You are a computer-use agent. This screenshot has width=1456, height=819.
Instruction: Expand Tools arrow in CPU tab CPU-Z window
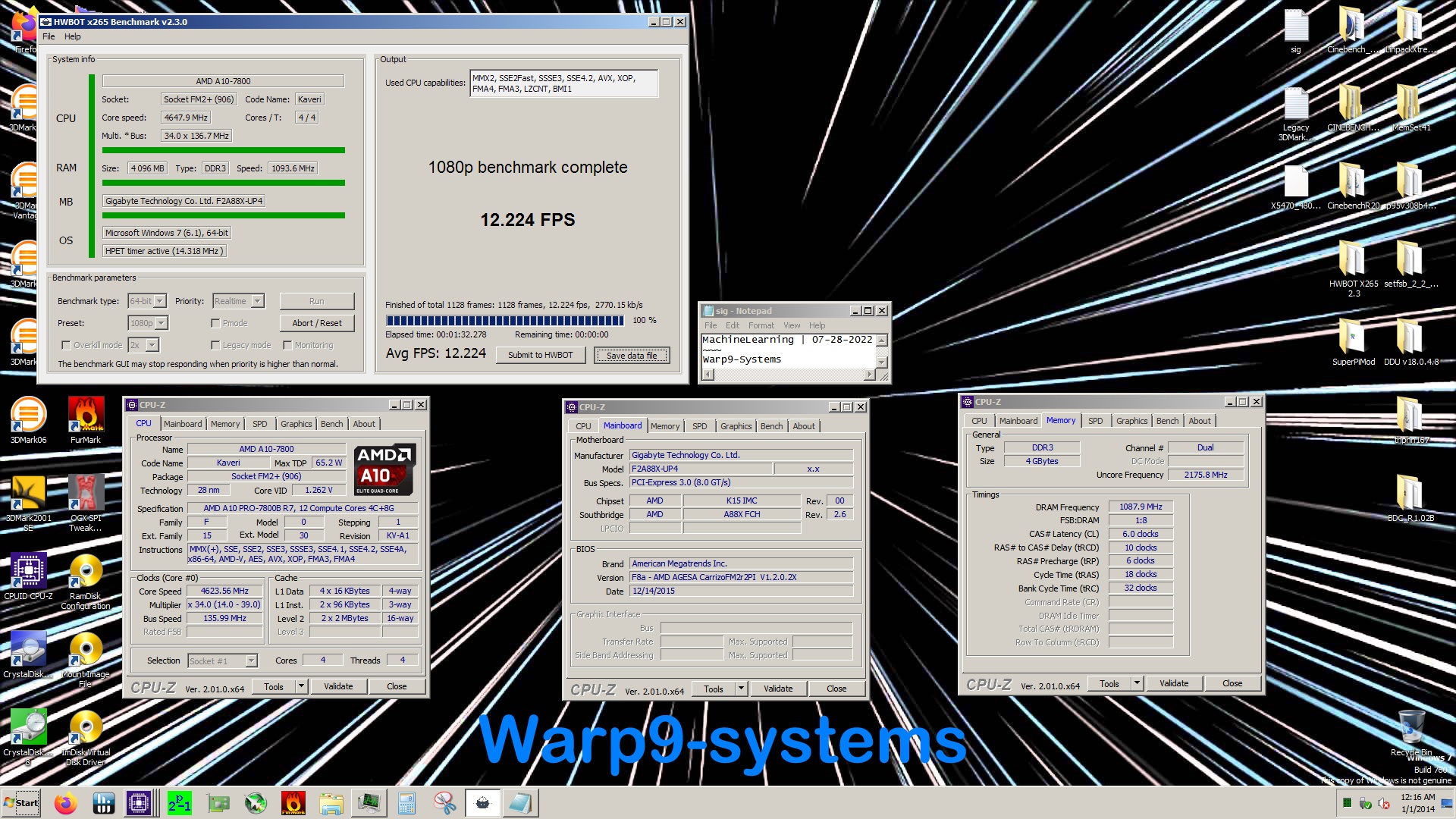click(x=301, y=686)
